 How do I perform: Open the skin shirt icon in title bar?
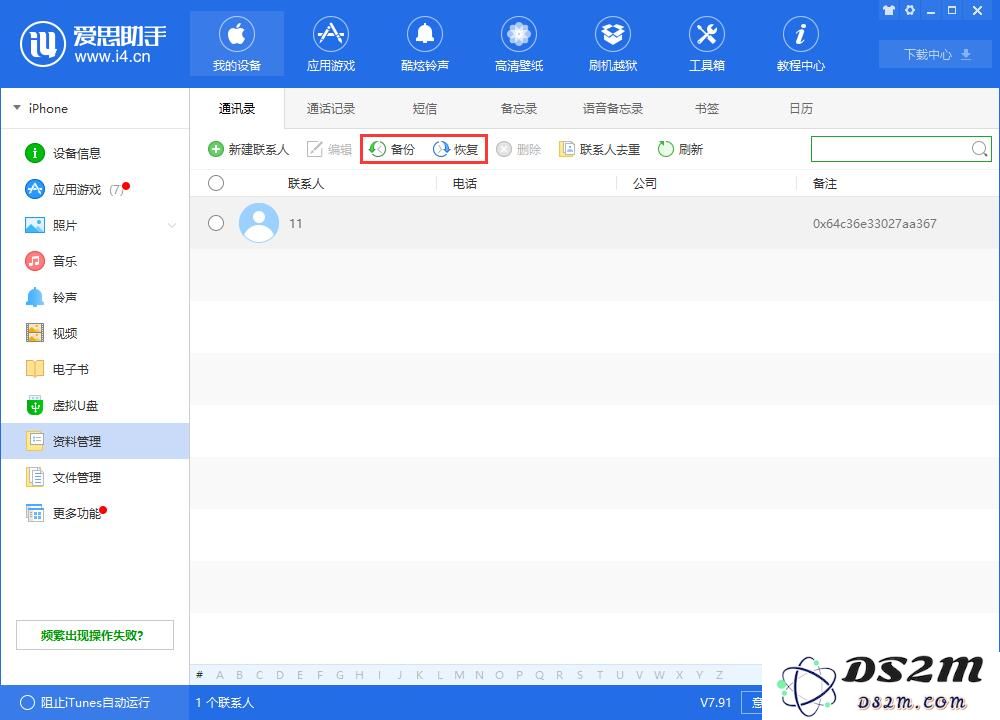click(889, 10)
